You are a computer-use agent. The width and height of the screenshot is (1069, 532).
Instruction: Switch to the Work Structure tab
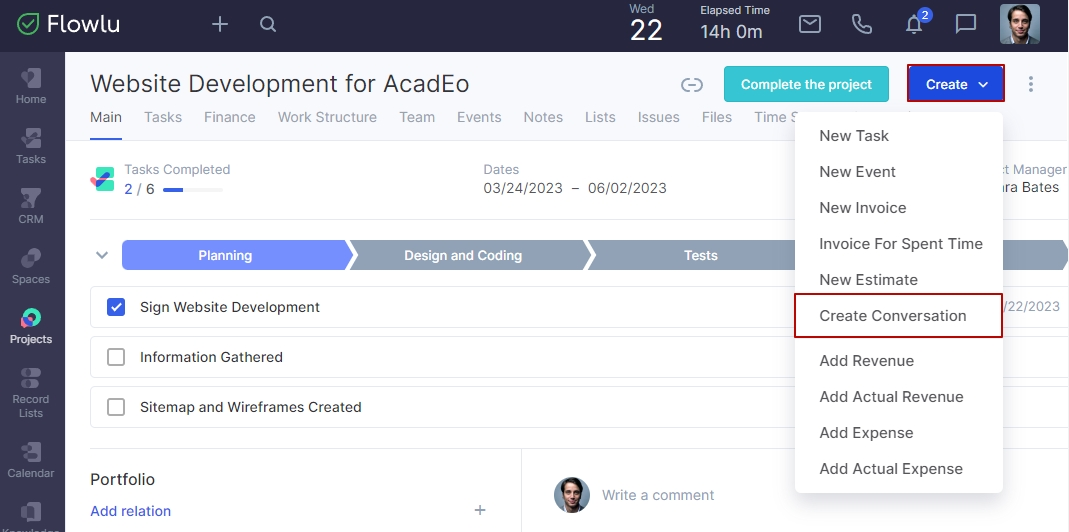click(327, 117)
